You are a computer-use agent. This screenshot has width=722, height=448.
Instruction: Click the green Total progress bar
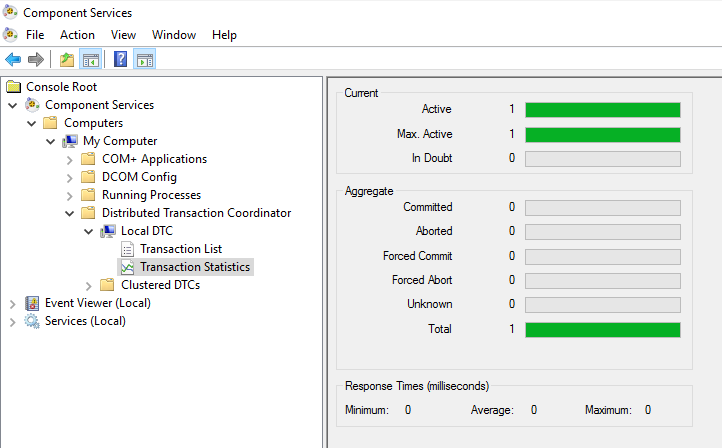click(603, 330)
